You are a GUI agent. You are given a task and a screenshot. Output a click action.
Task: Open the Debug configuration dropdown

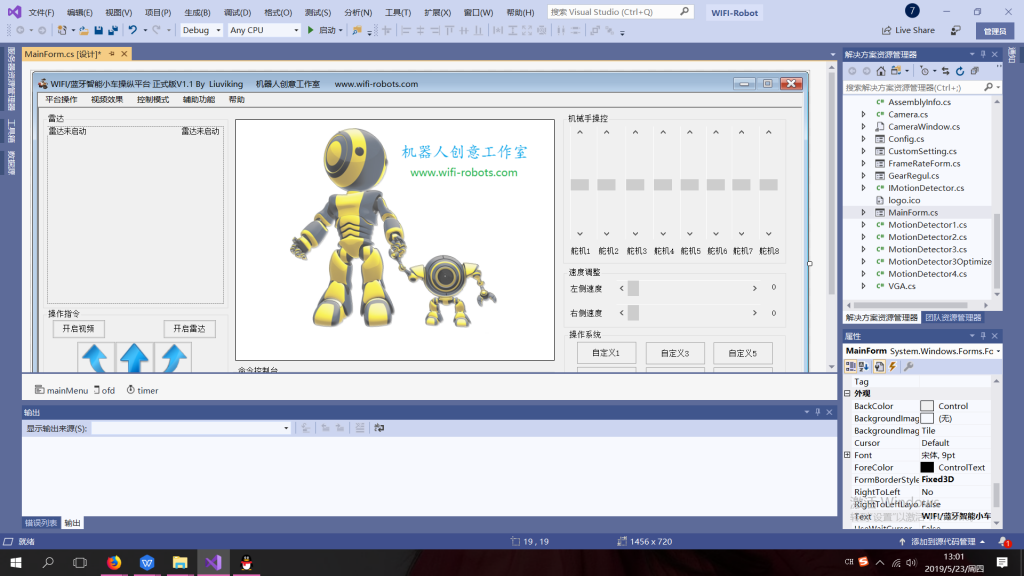201,30
